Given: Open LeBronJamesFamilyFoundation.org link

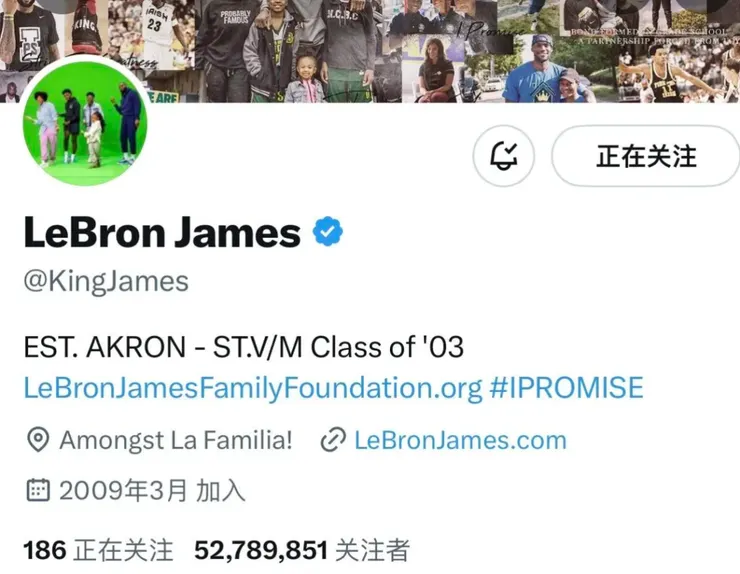Looking at the screenshot, I should pos(253,388).
